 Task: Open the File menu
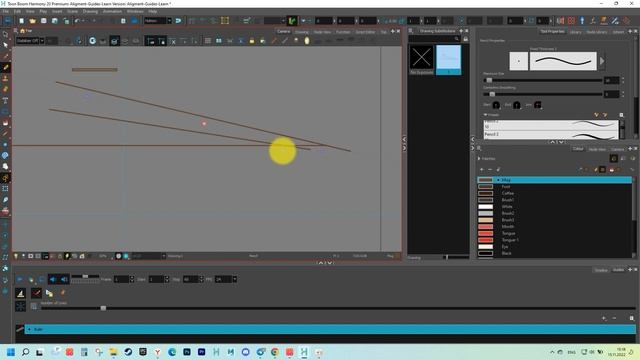pyautogui.click(x=6, y=11)
